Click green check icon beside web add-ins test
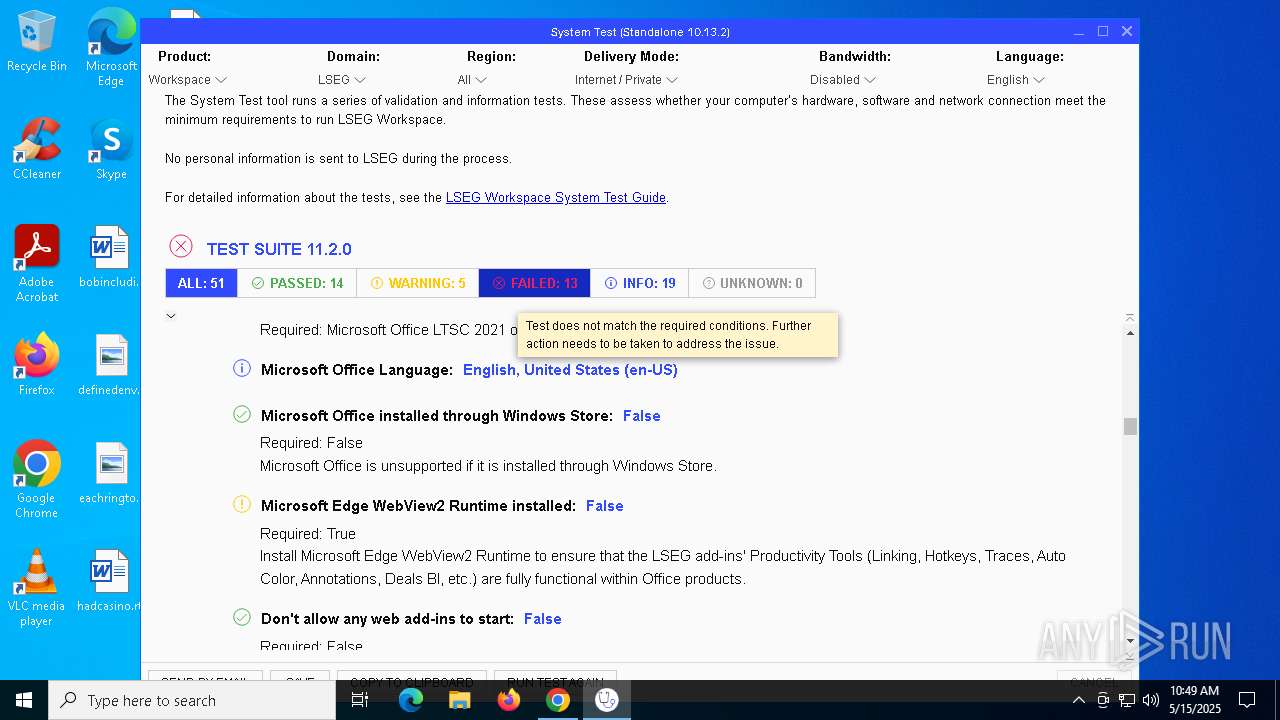This screenshot has width=1280, height=720. click(242, 618)
